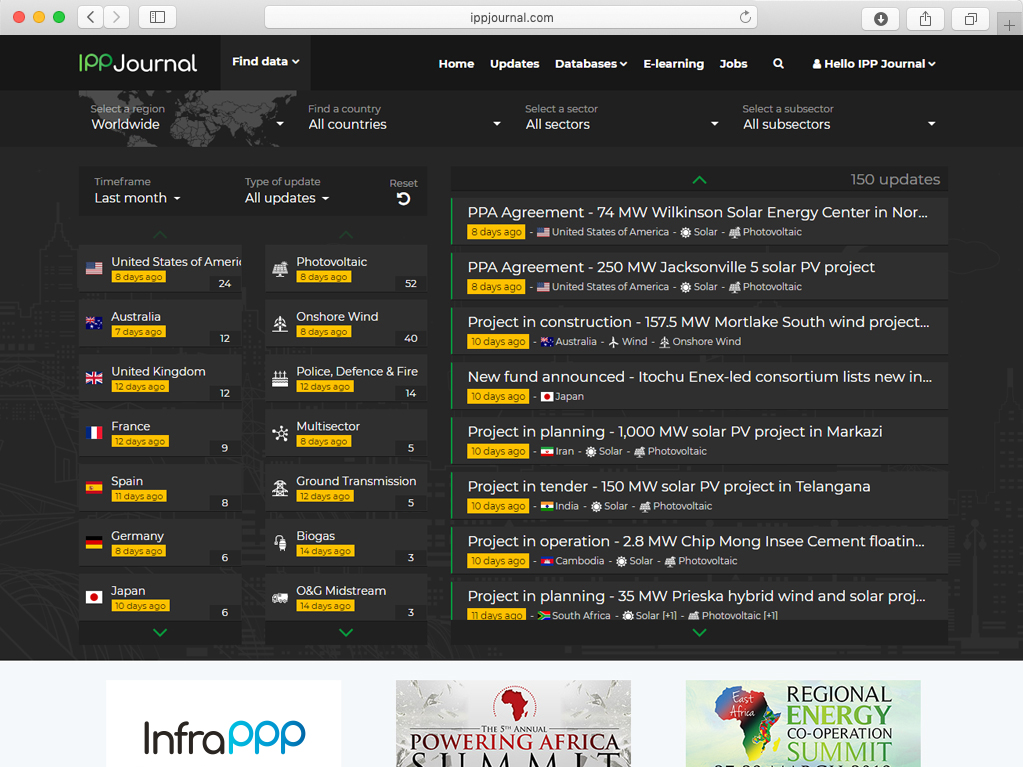Viewport: 1023px width, 767px height.
Task: Click the Onshore Wind turbine icon
Action: pos(280,324)
